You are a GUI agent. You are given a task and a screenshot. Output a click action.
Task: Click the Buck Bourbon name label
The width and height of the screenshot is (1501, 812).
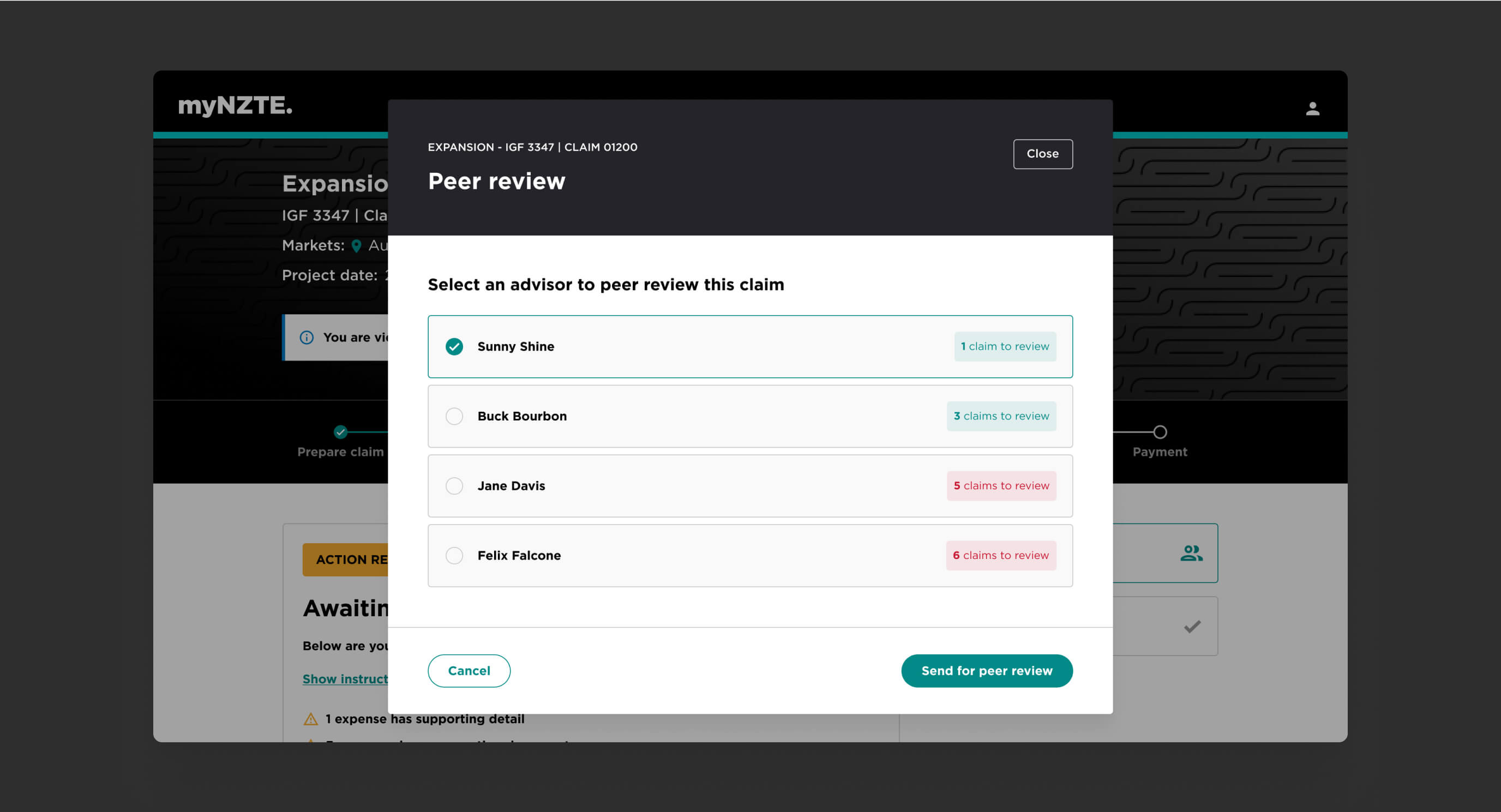tap(522, 416)
